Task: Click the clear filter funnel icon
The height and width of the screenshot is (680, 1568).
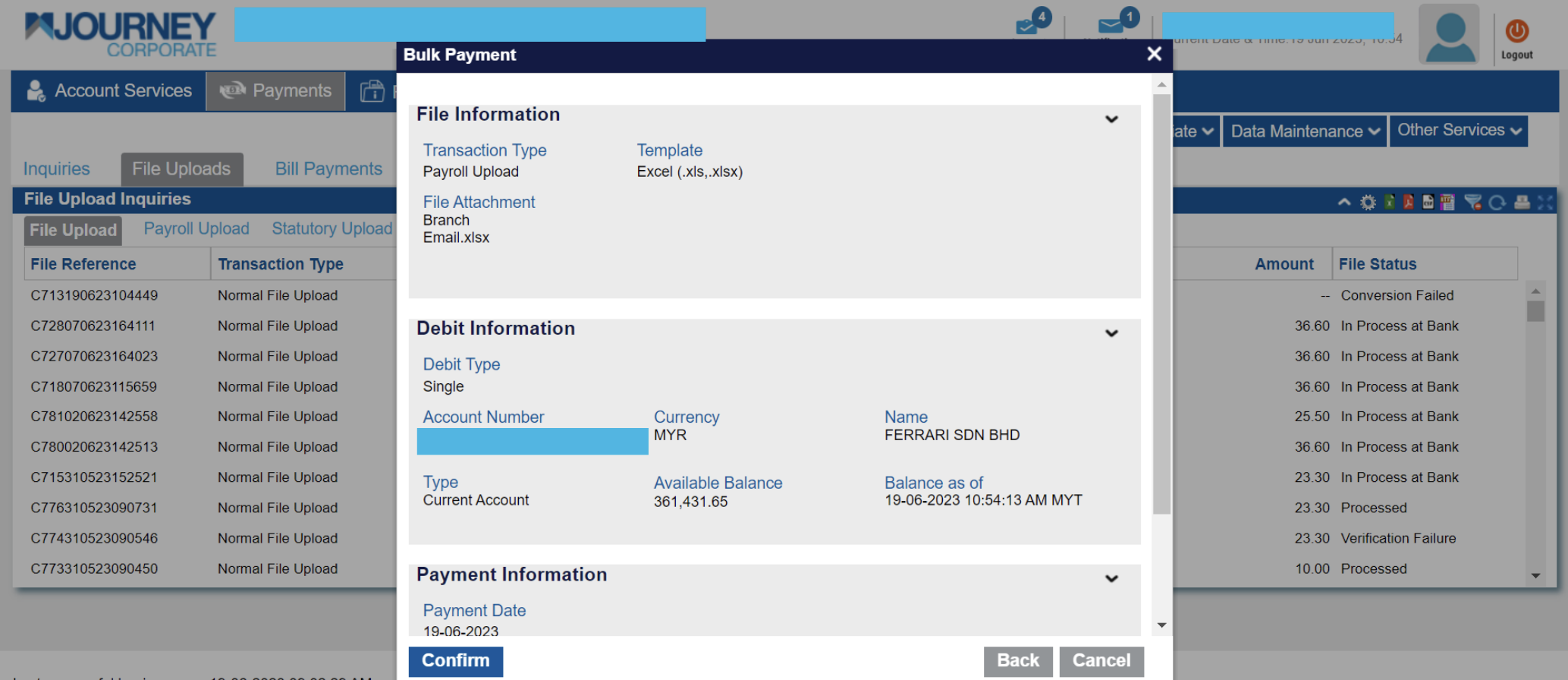Action: click(x=1472, y=202)
